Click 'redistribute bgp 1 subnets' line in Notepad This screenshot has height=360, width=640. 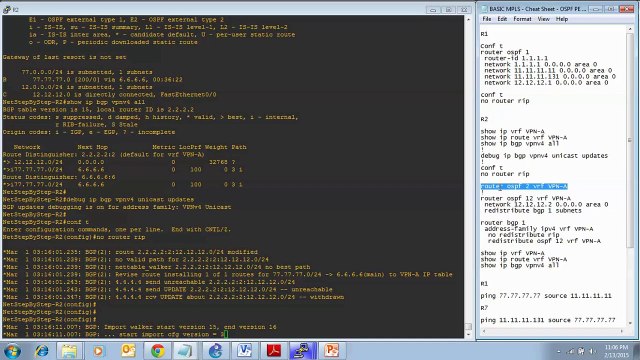coord(533,211)
